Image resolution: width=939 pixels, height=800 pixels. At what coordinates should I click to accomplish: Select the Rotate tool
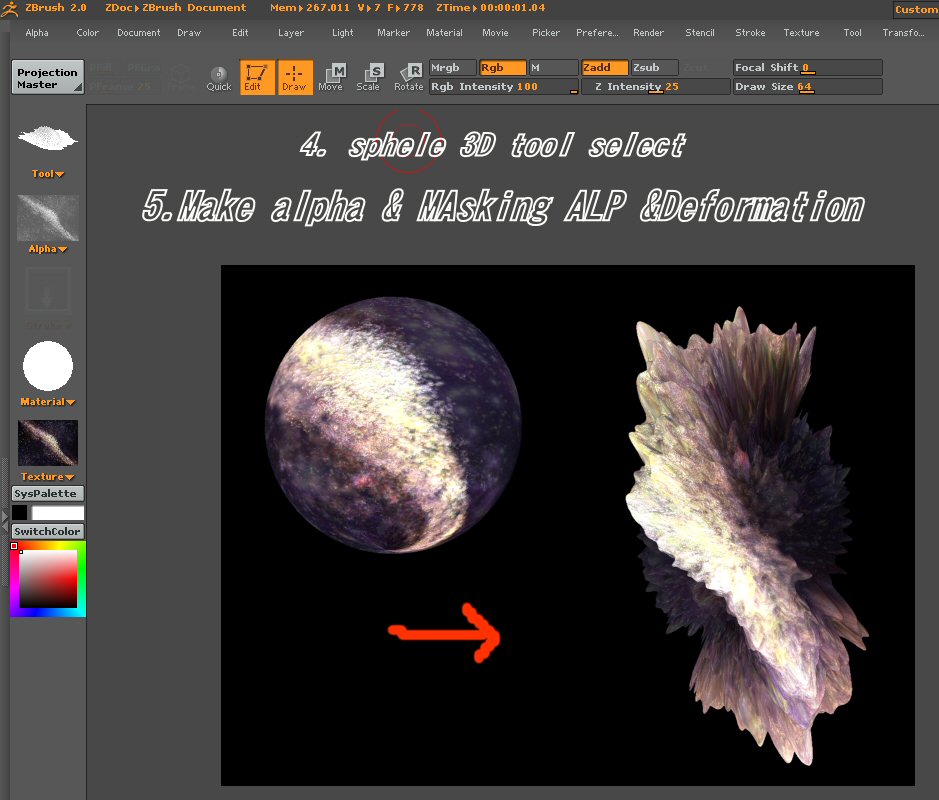pos(408,78)
